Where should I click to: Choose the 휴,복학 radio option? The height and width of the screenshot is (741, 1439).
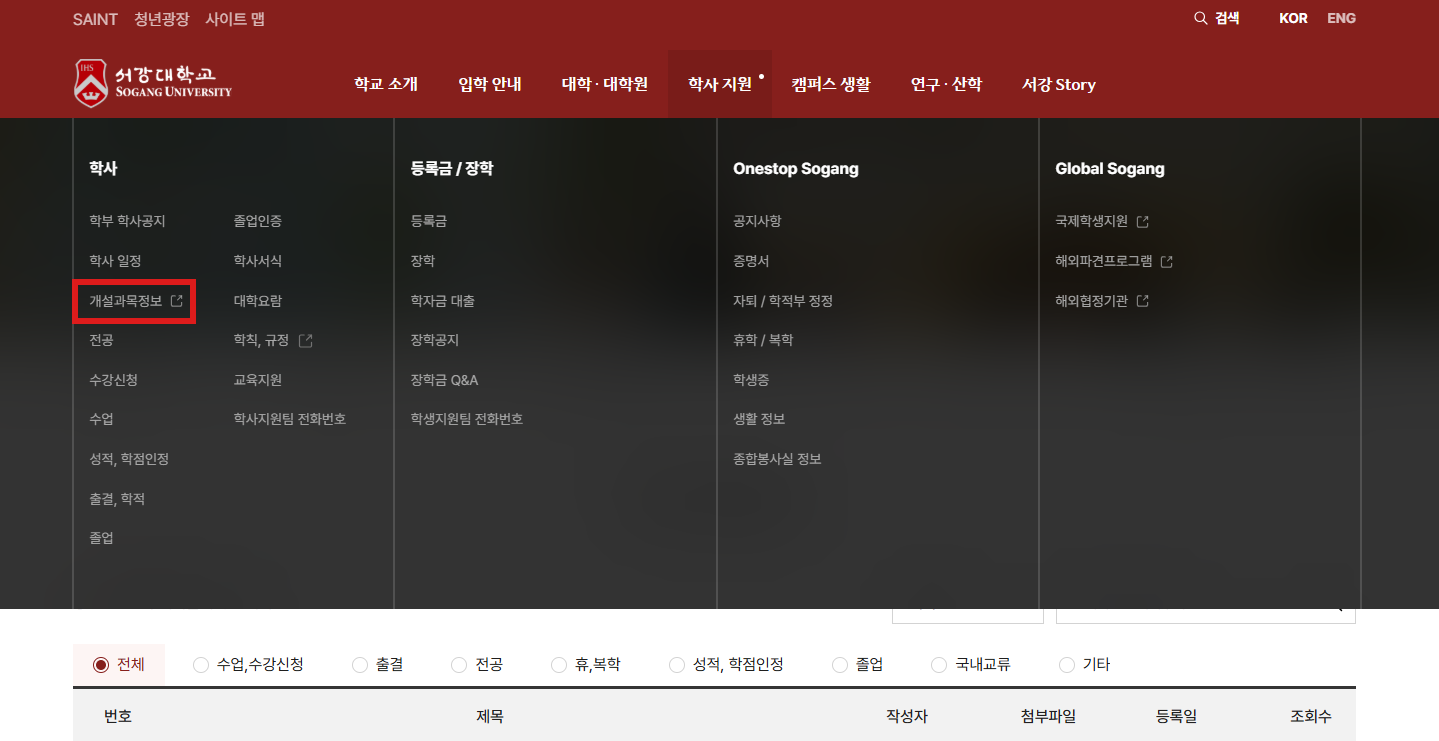[x=559, y=665]
